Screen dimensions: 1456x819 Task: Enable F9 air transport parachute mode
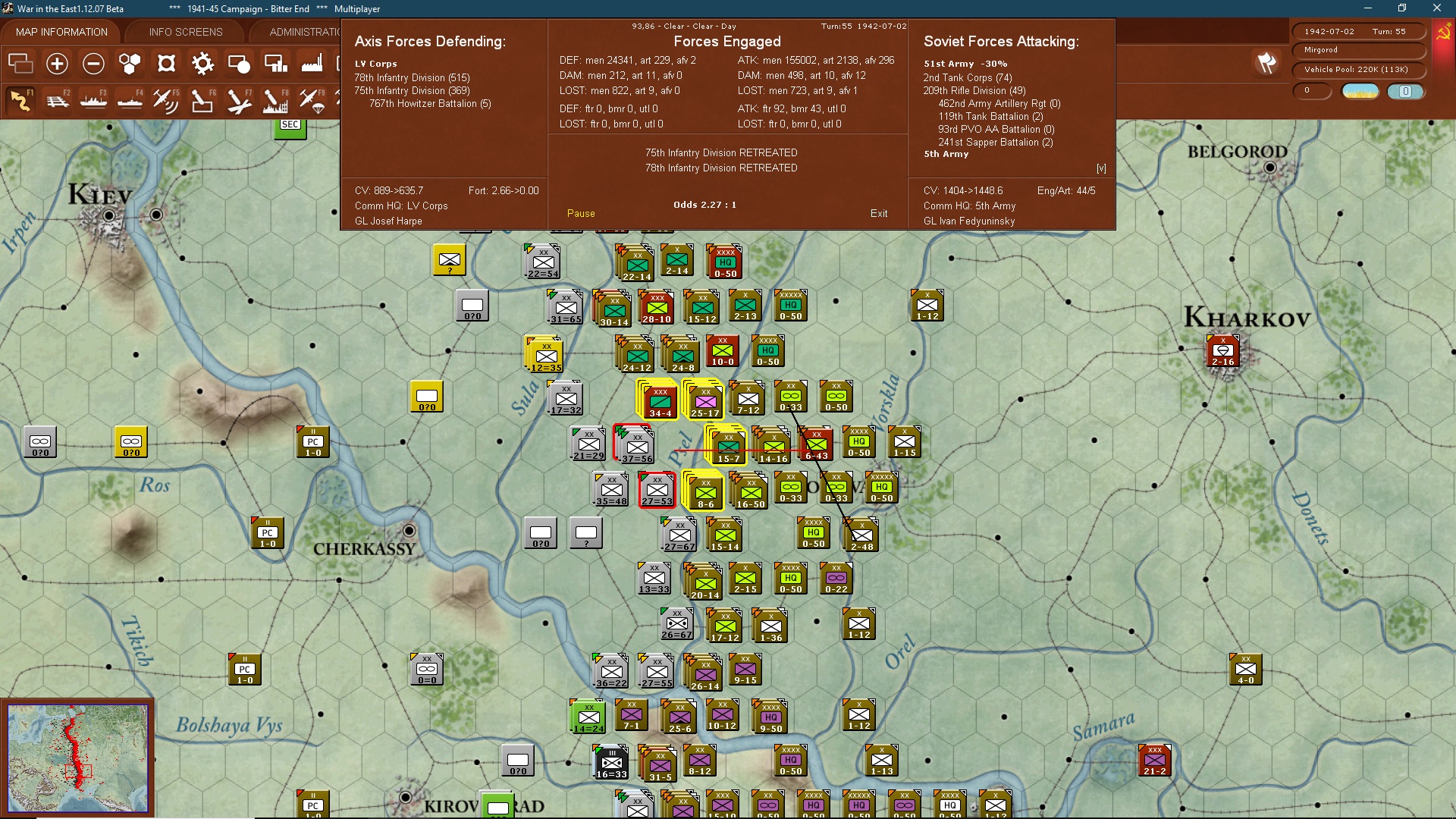click(312, 101)
